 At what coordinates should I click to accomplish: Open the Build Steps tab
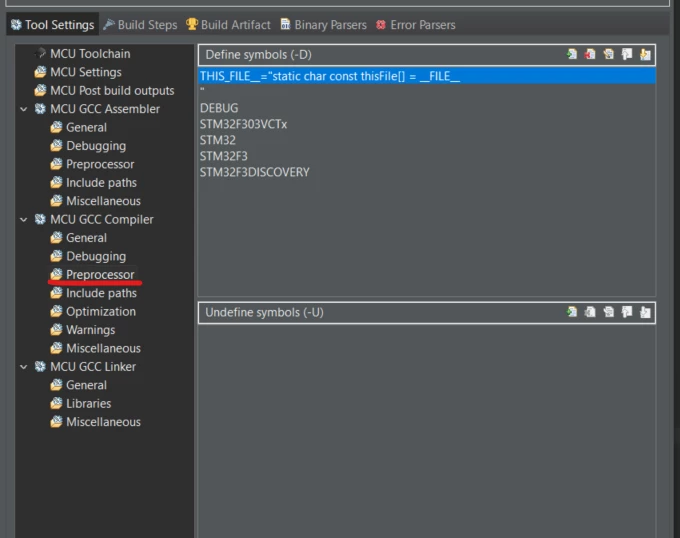click(140, 25)
